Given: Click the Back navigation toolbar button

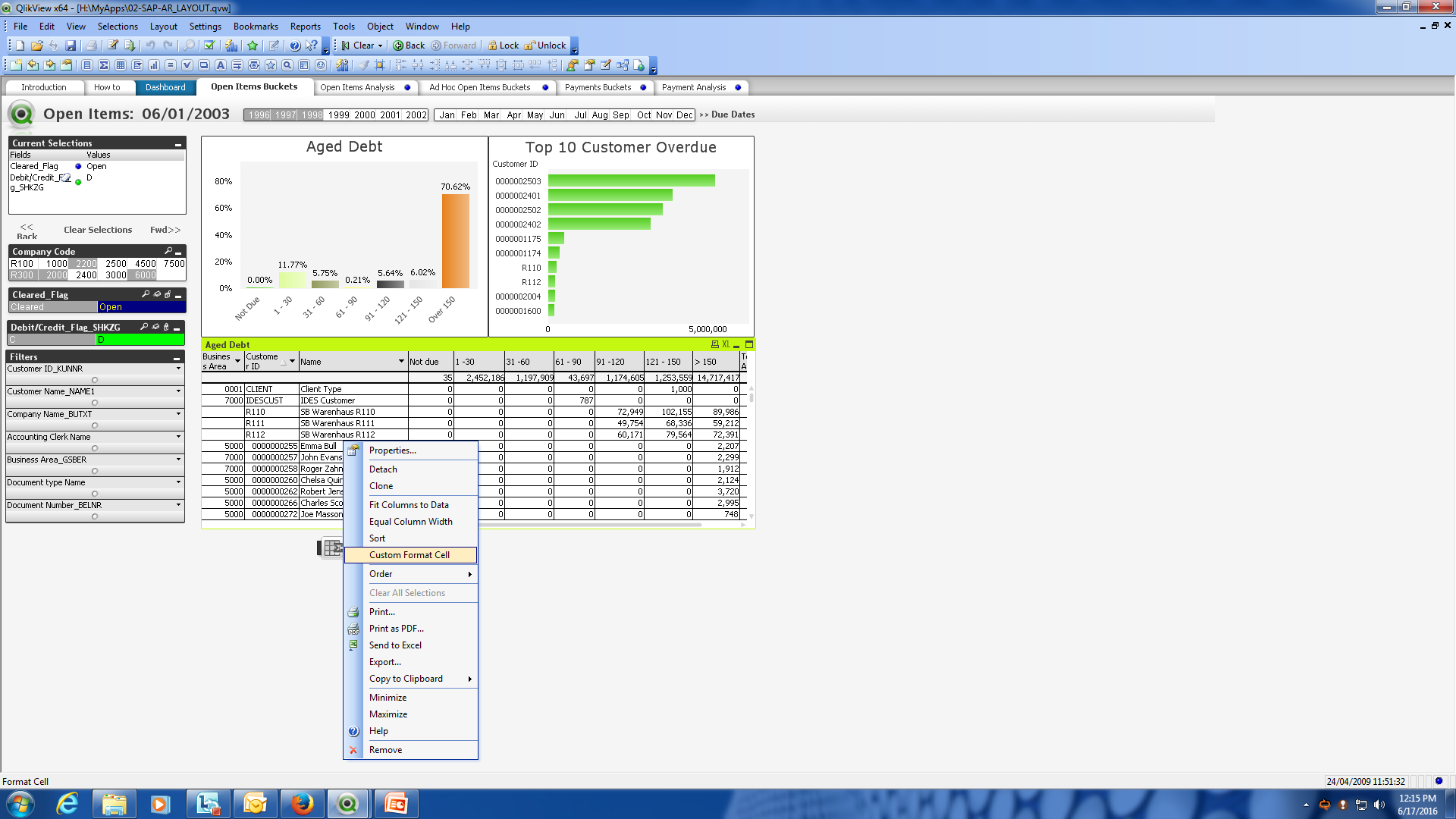Looking at the screenshot, I should click(409, 45).
